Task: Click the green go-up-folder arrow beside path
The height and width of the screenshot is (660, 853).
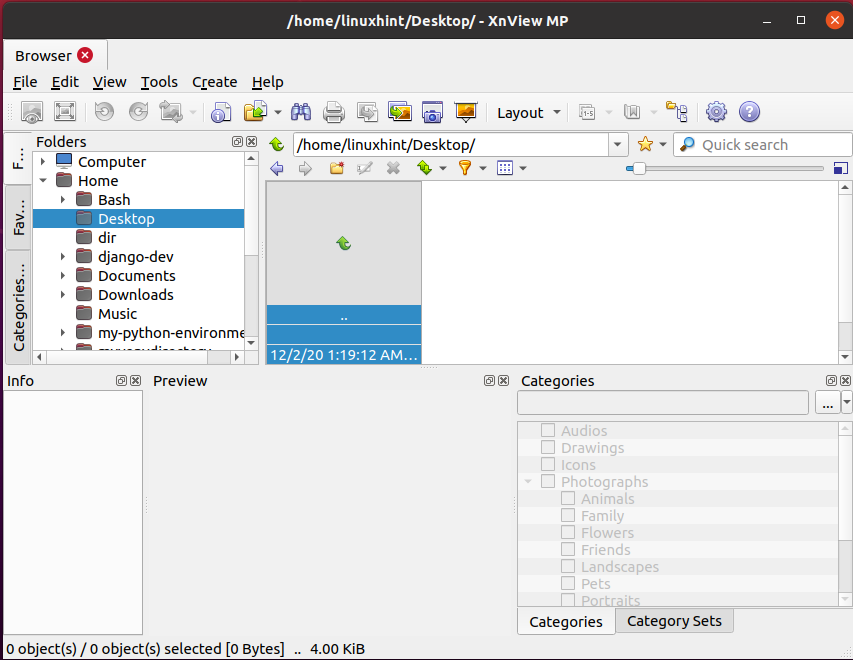Action: tap(277, 145)
